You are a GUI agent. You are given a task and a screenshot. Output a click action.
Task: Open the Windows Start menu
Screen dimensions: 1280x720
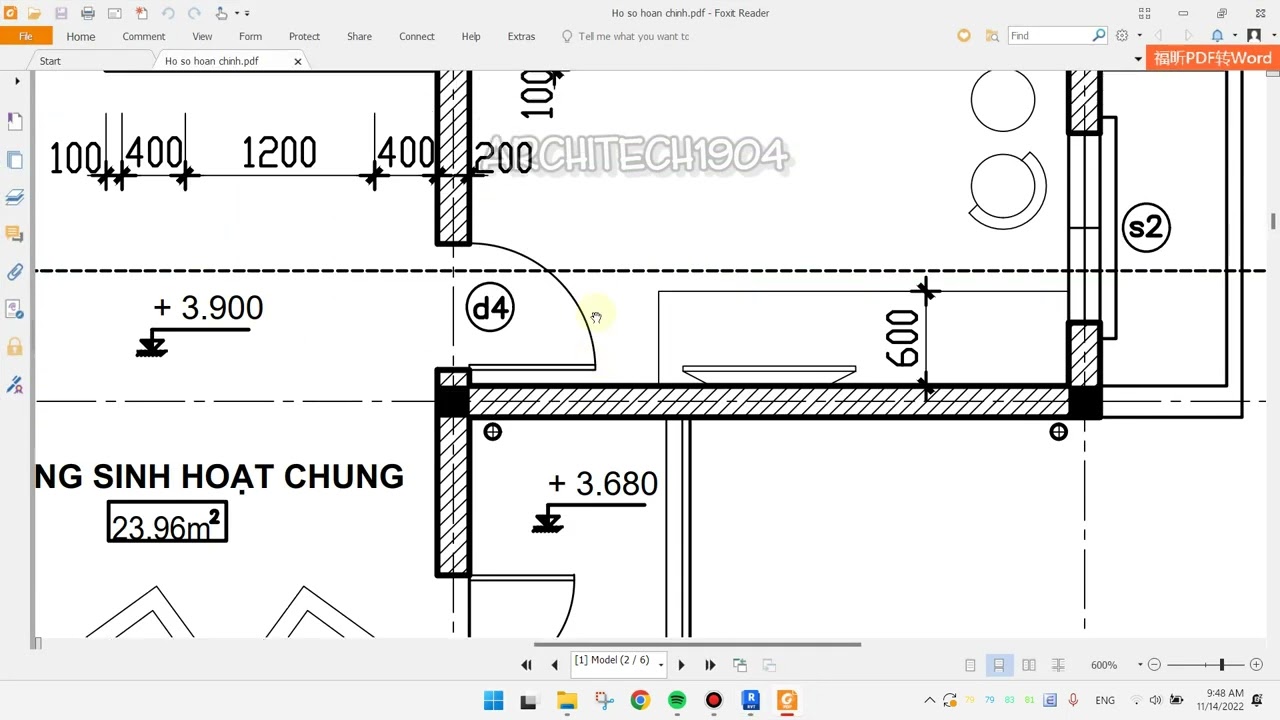click(x=494, y=701)
